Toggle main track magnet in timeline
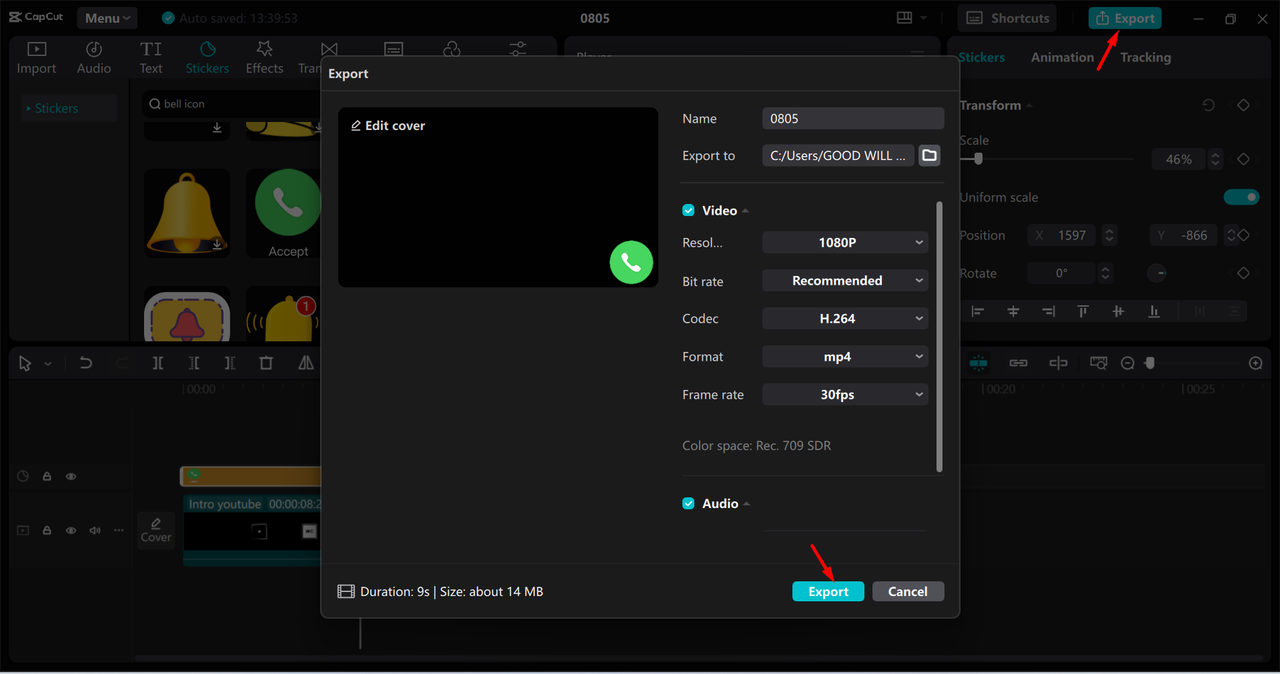 (x=979, y=363)
